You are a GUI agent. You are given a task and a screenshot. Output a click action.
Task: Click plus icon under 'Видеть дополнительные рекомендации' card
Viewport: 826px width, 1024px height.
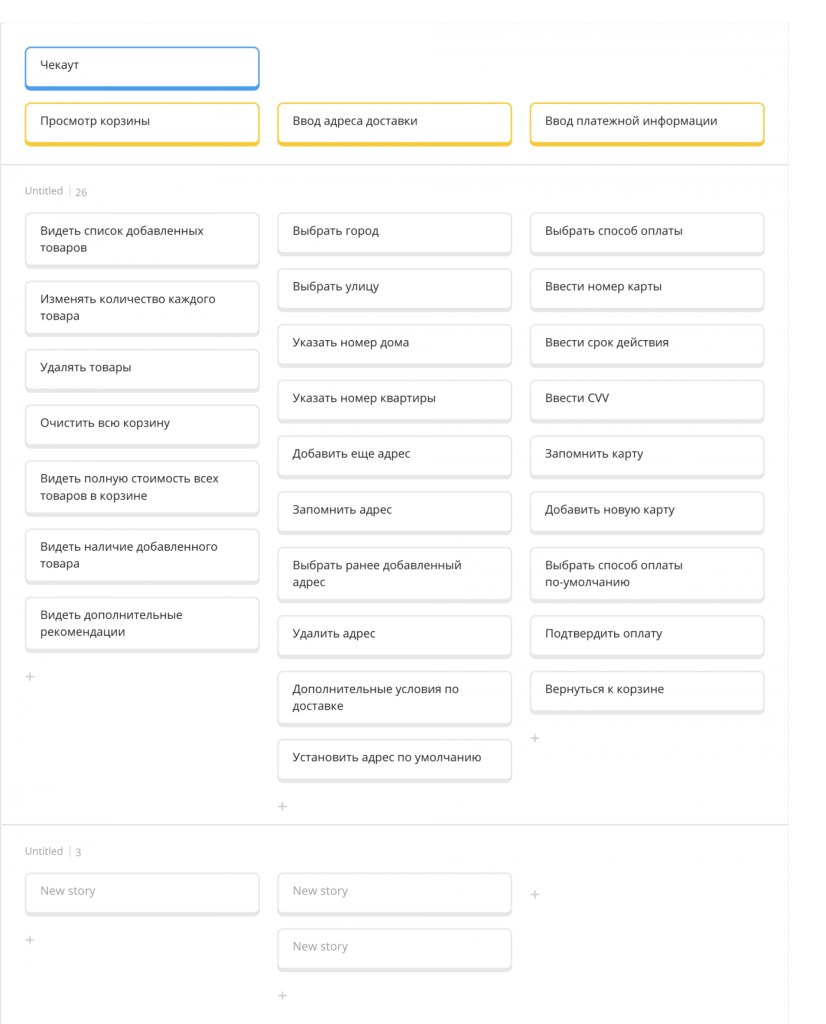coord(30,677)
